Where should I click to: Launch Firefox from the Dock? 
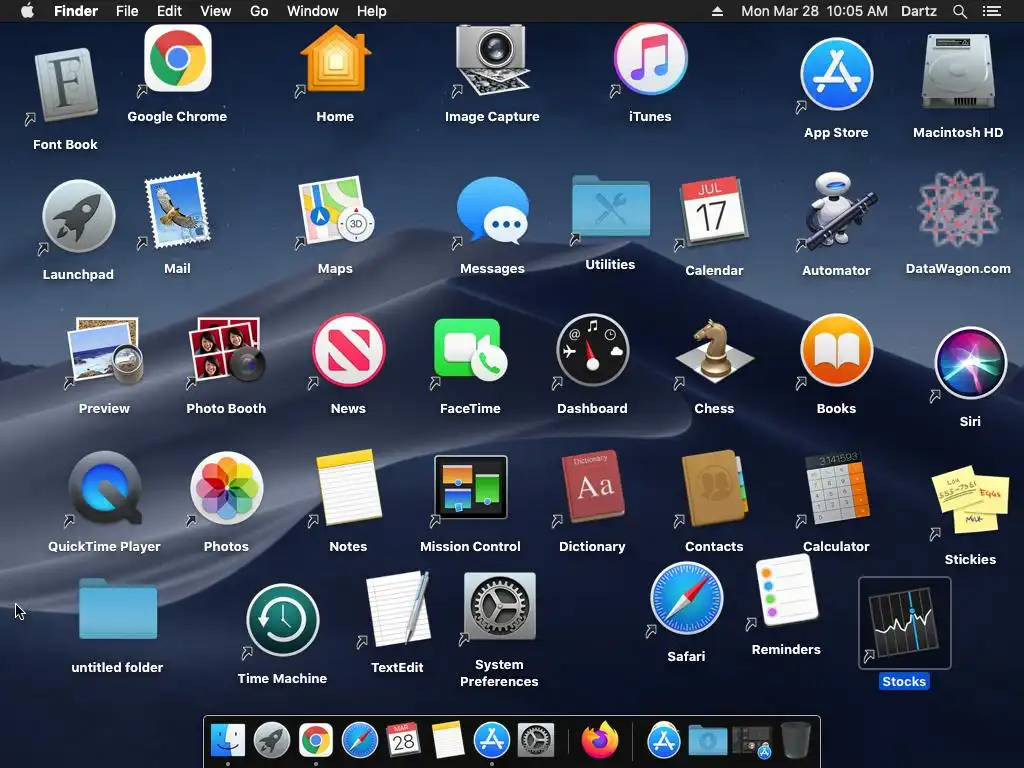coord(600,740)
